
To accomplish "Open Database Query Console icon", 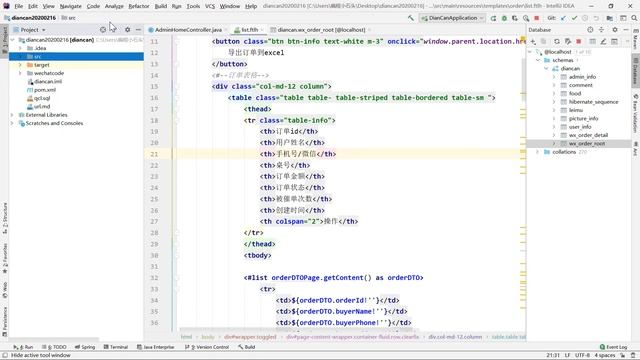I will pos(614,41).
